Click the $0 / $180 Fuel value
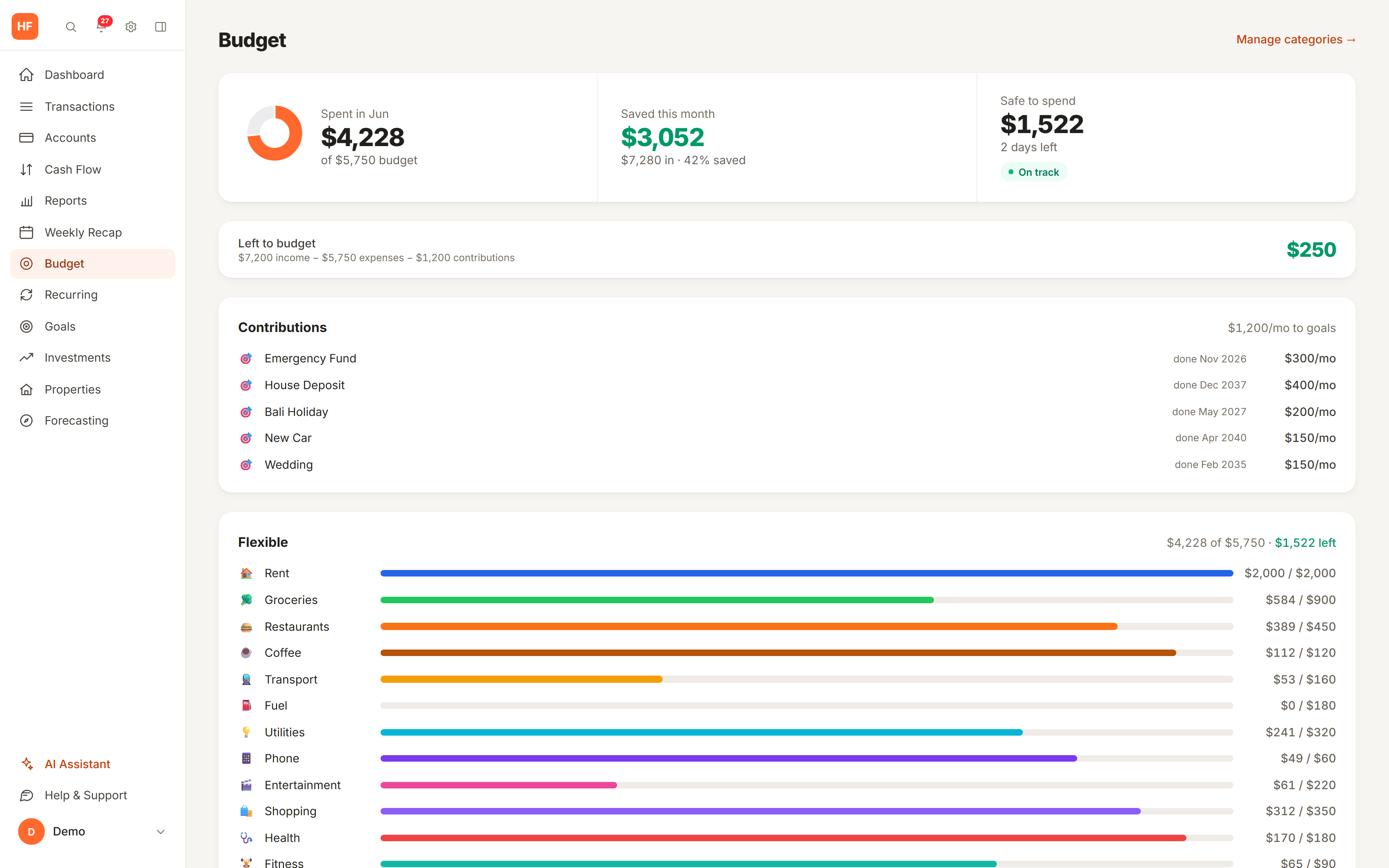Screen dimensions: 1389x868 point(1308,706)
